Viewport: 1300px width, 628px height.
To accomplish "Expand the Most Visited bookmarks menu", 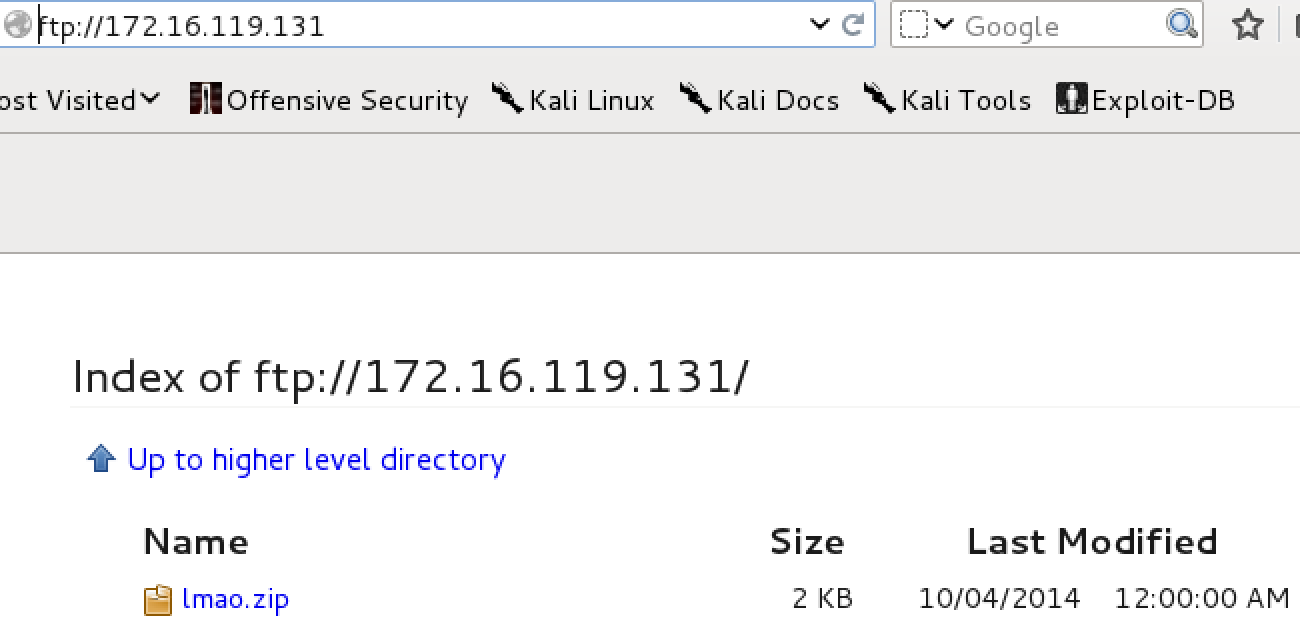I will pyautogui.click(x=80, y=100).
